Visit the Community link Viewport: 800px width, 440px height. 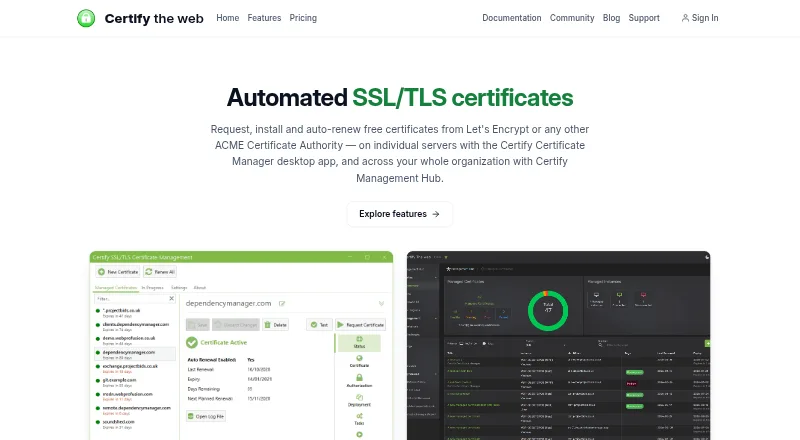click(572, 18)
